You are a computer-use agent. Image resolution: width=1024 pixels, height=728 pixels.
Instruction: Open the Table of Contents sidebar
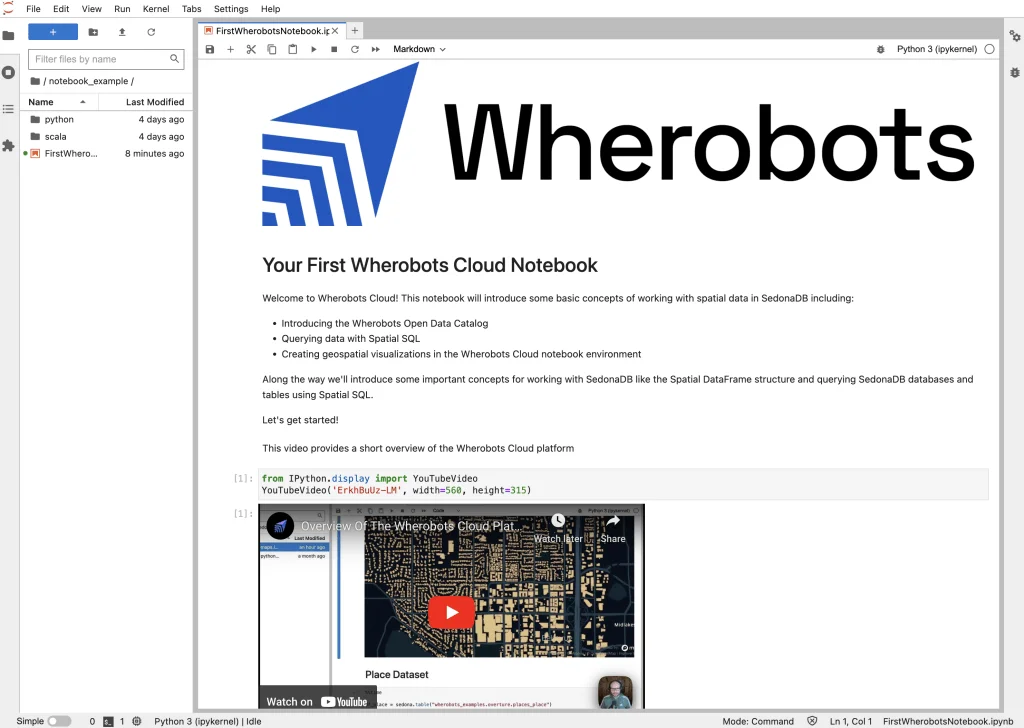[x=8, y=109]
